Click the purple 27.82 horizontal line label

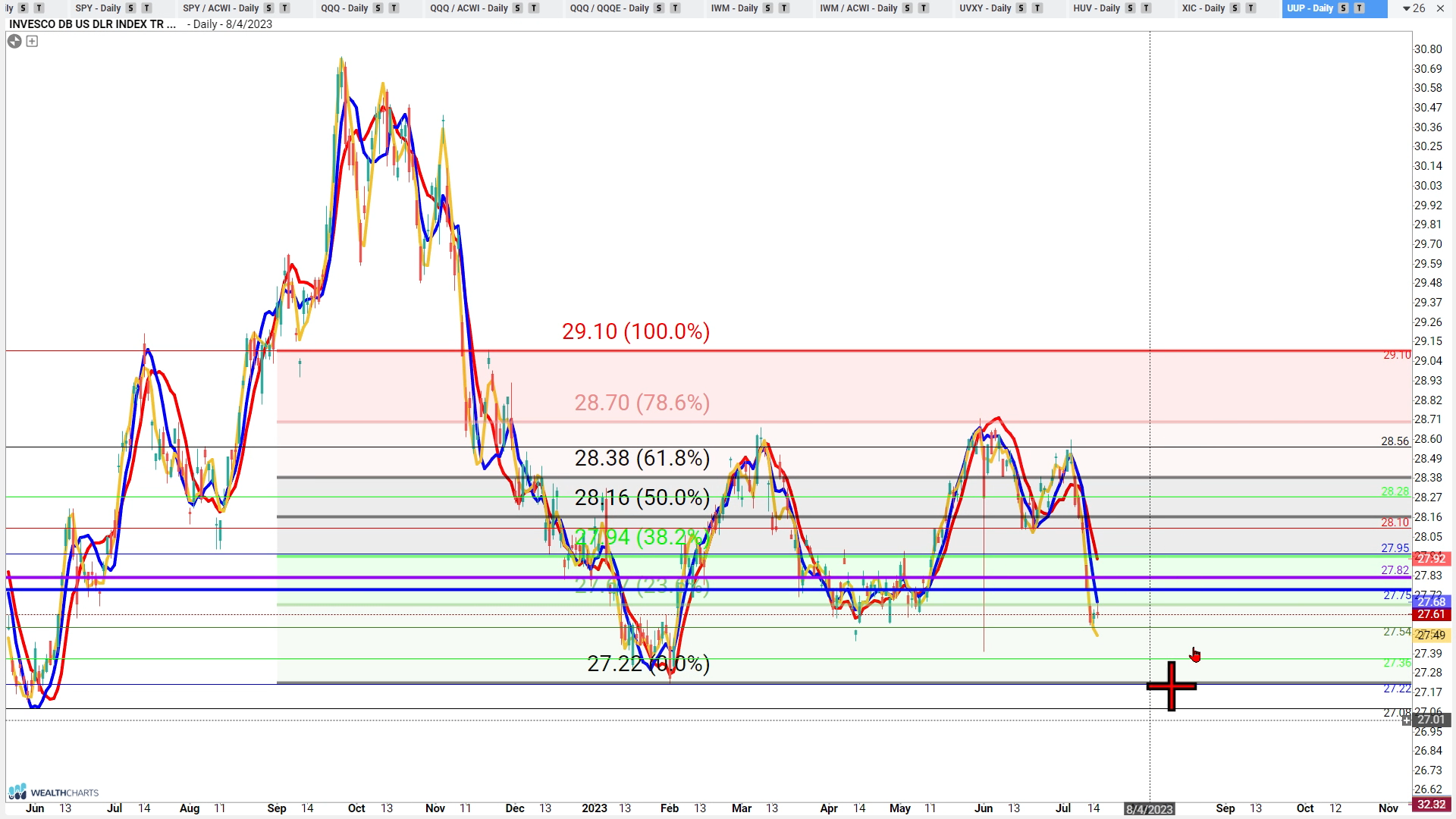click(x=1395, y=570)
